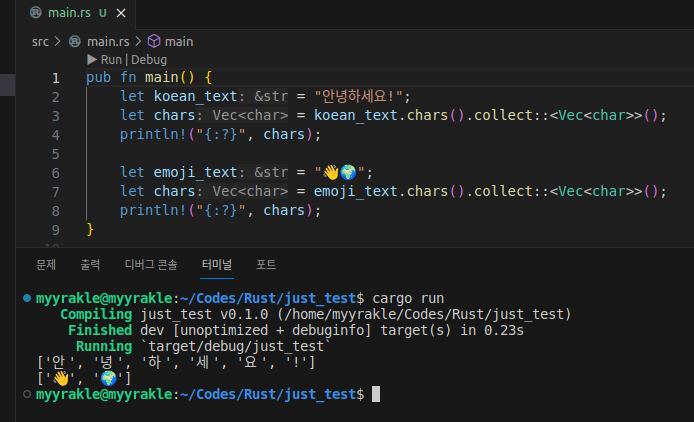Open the 포트 (Ports) panel tab
Image resolution: width=694 pixels, height=422 pixels.
[x=266, y=265]
